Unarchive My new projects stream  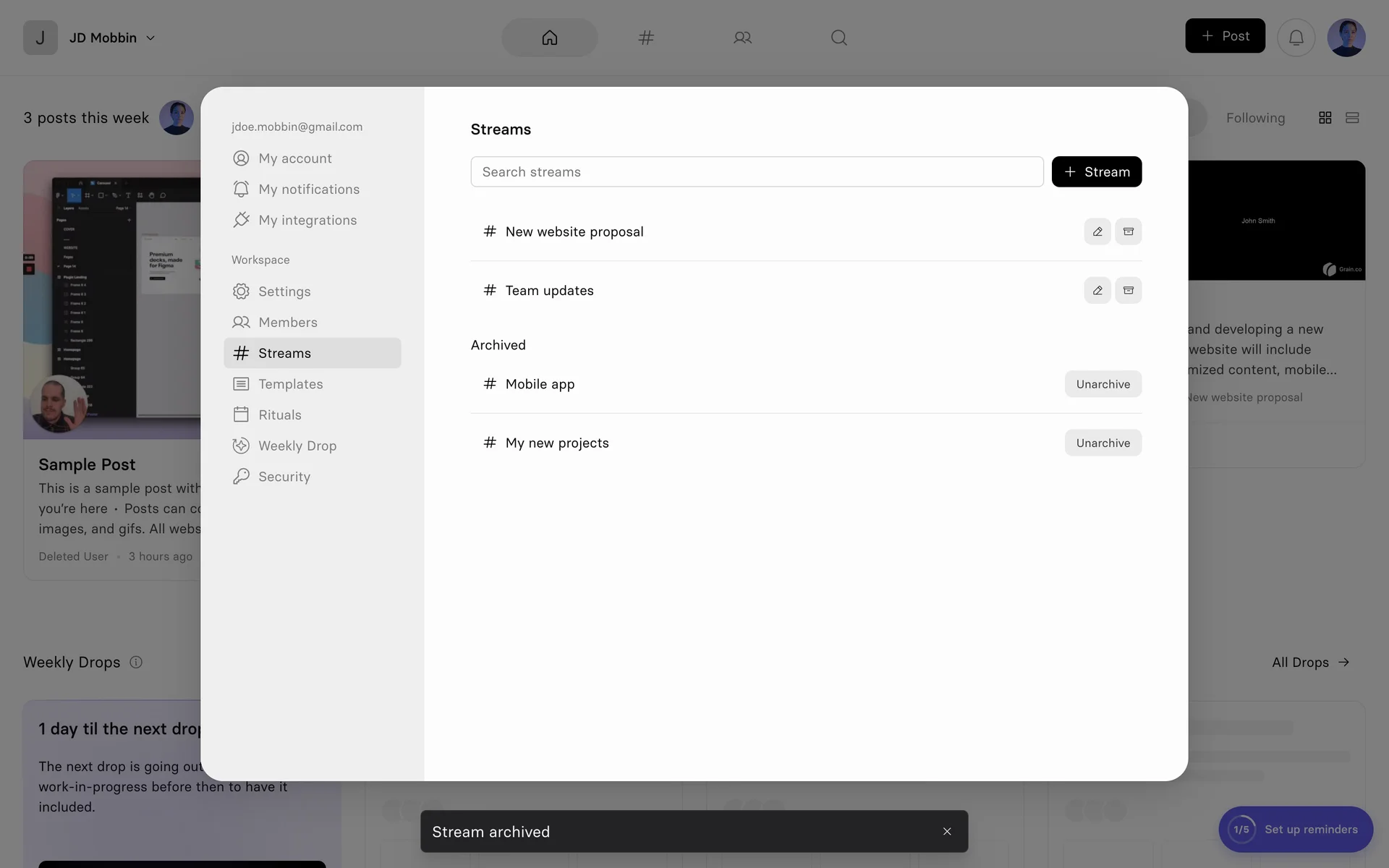point(1103,443)
